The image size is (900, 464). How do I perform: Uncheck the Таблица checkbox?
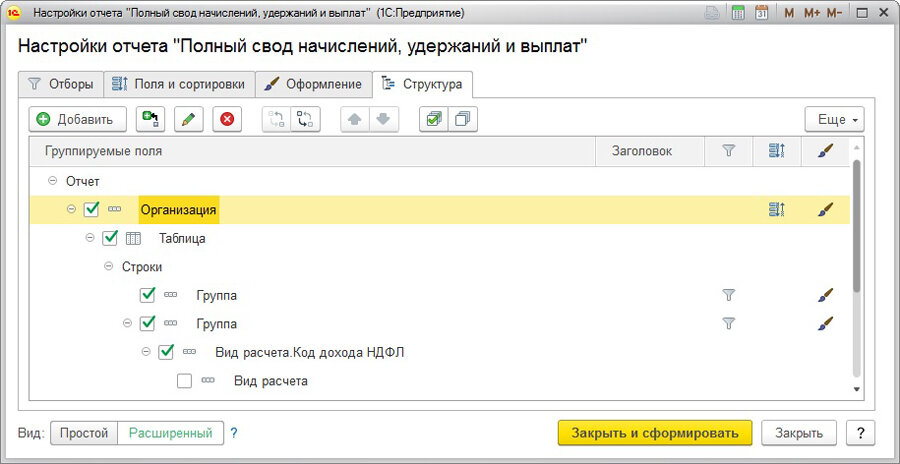(x=110, y=238)
